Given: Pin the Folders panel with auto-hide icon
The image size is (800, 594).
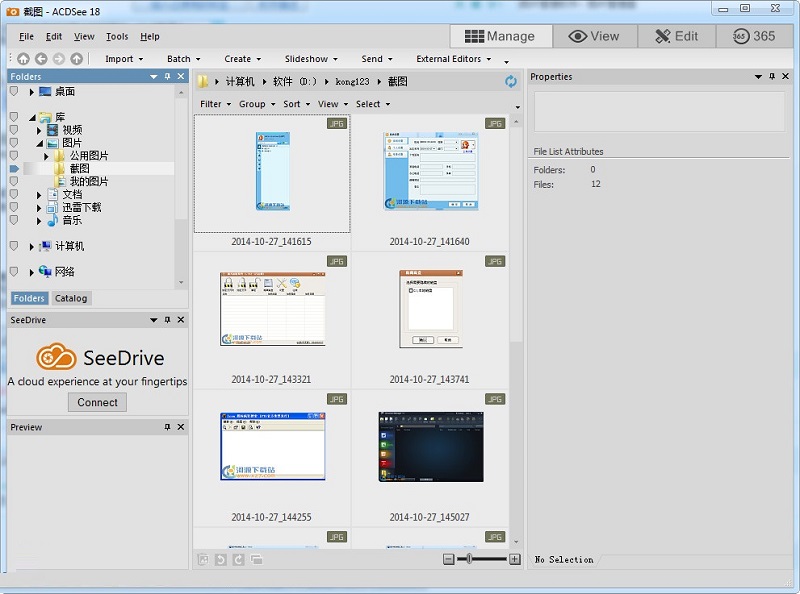Looking at the screenshot, I should point(167,76).
